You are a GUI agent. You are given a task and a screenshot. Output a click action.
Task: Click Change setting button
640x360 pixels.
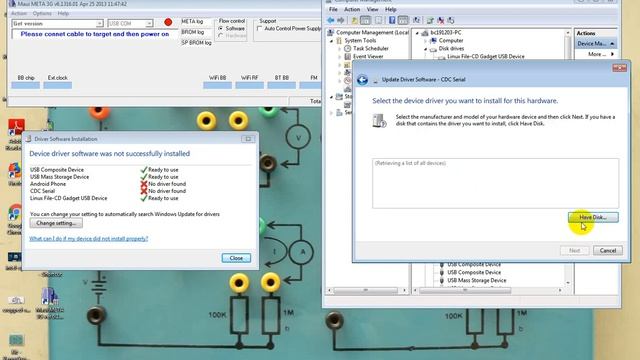(x=56, y=223)
